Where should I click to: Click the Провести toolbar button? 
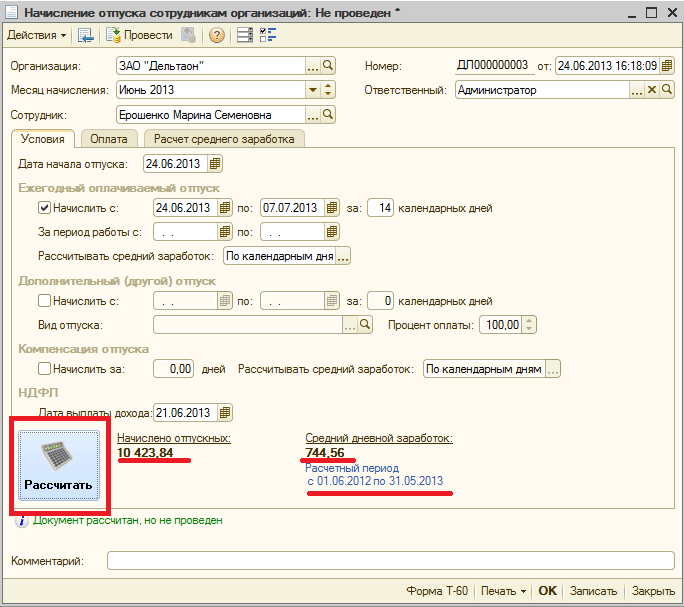pyautogui.click(x=140, y=35)
